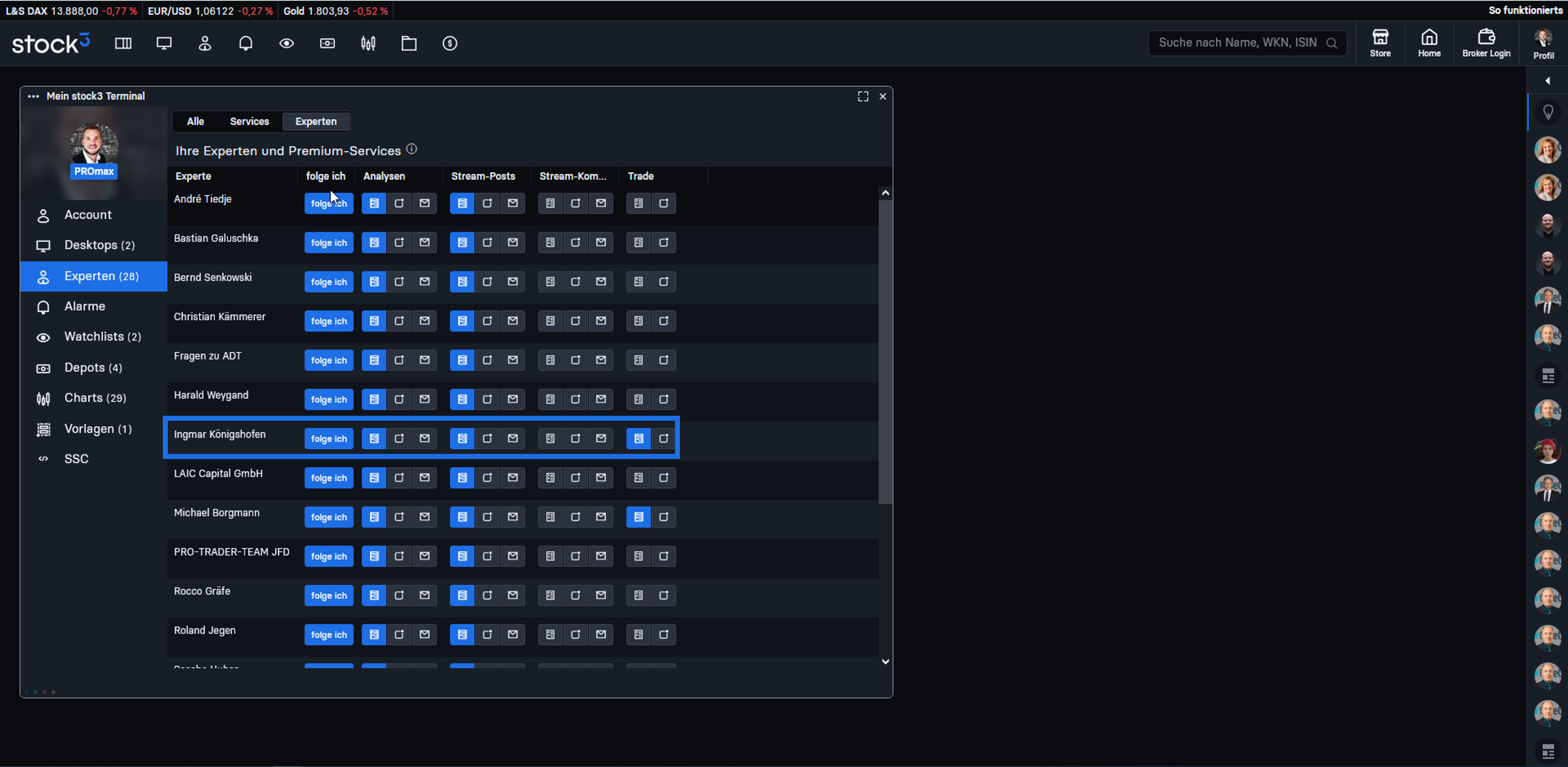Screen dimensions: 1568x767
Task: Open Charts (29) in sidebar
Action: [94, 398]
